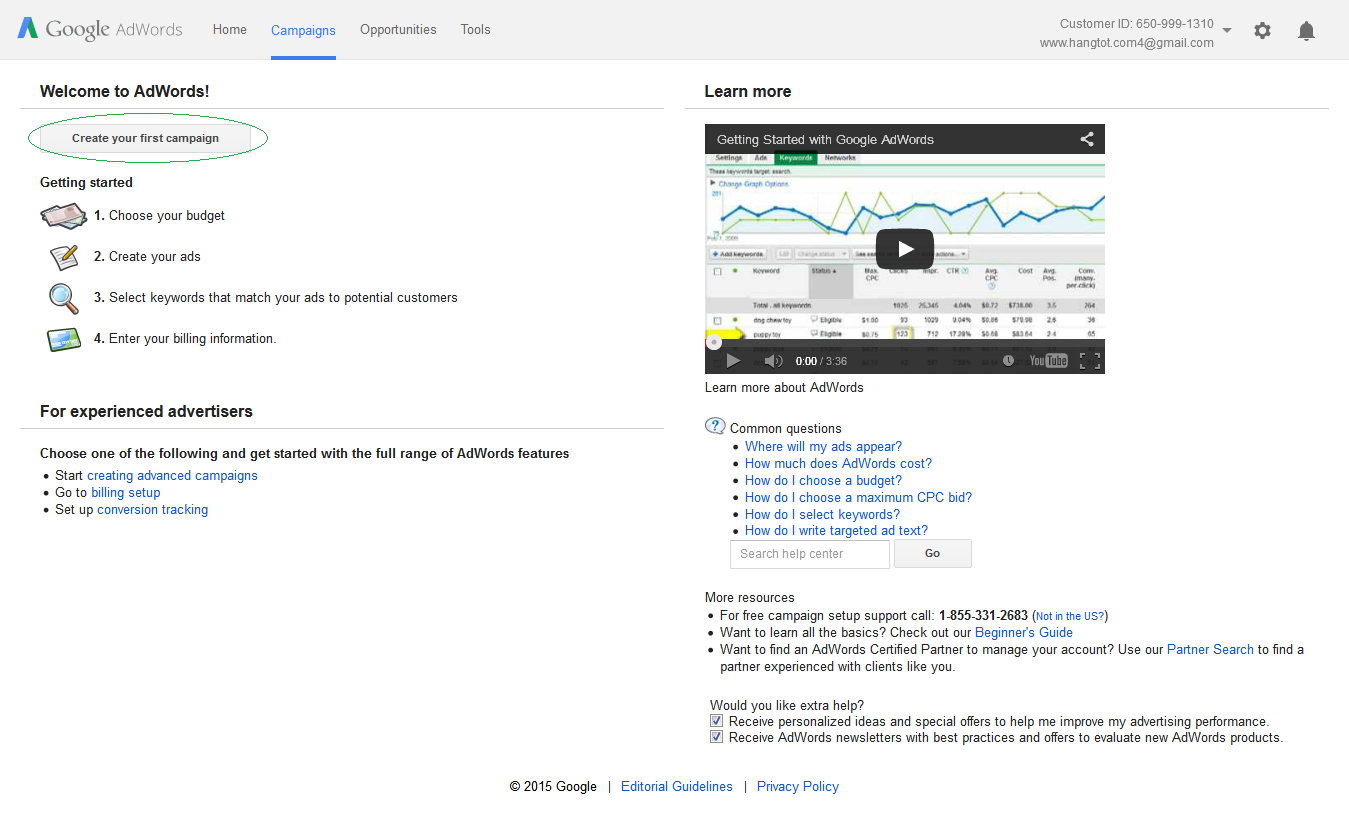Click the watch later clock icon on the video
Image resolution: width=1349 pixels, height=830 pixels.
(1008, 361)
